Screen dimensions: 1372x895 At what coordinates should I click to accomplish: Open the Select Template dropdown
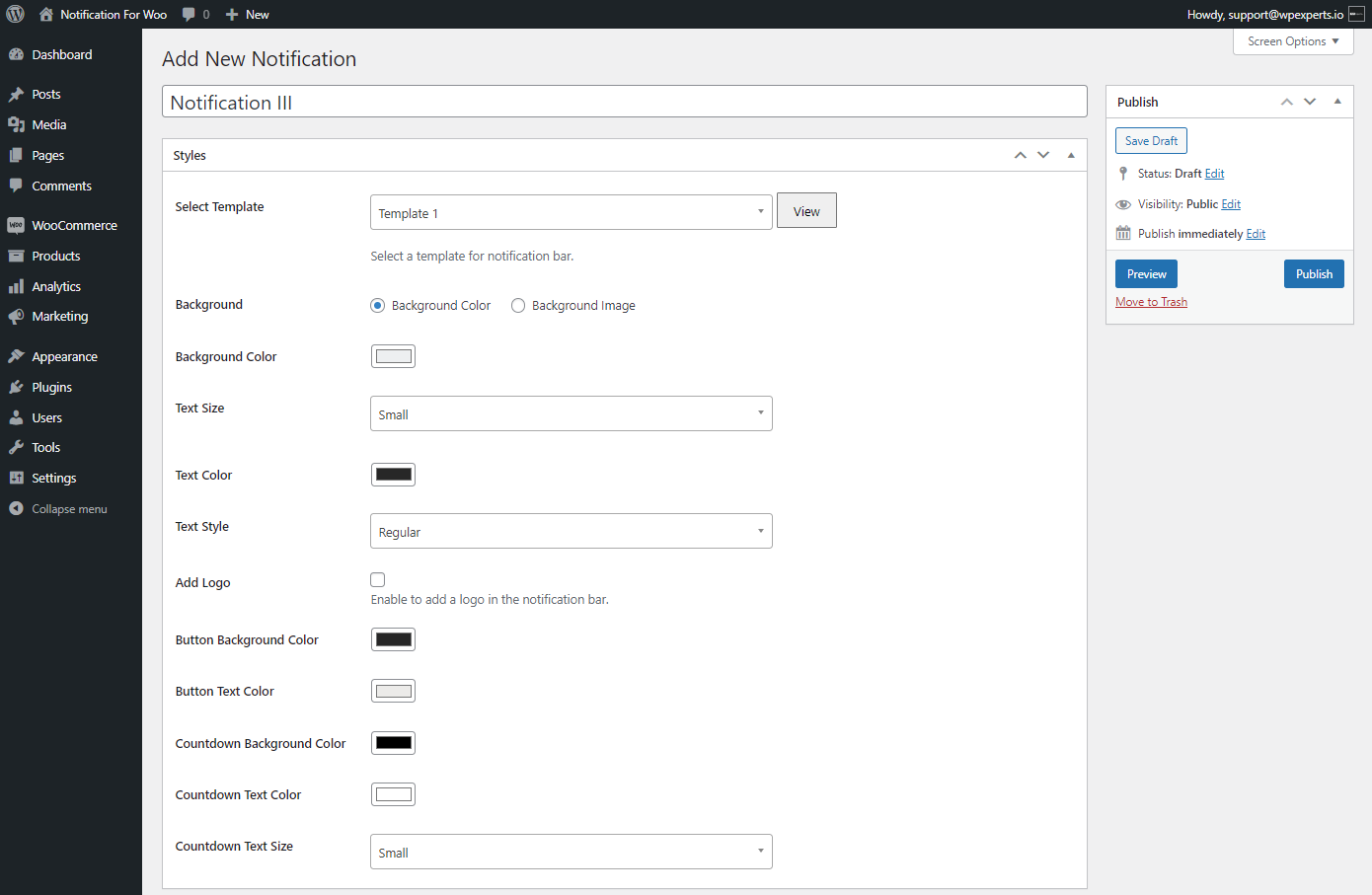[x=572, y=212]
